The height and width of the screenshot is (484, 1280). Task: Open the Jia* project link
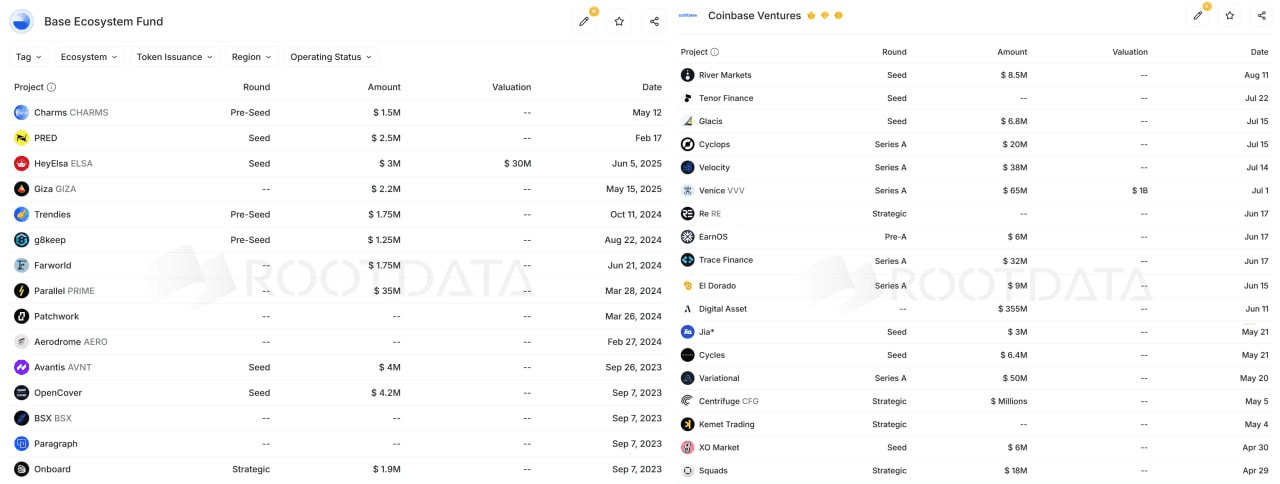(x=707, y=332)
